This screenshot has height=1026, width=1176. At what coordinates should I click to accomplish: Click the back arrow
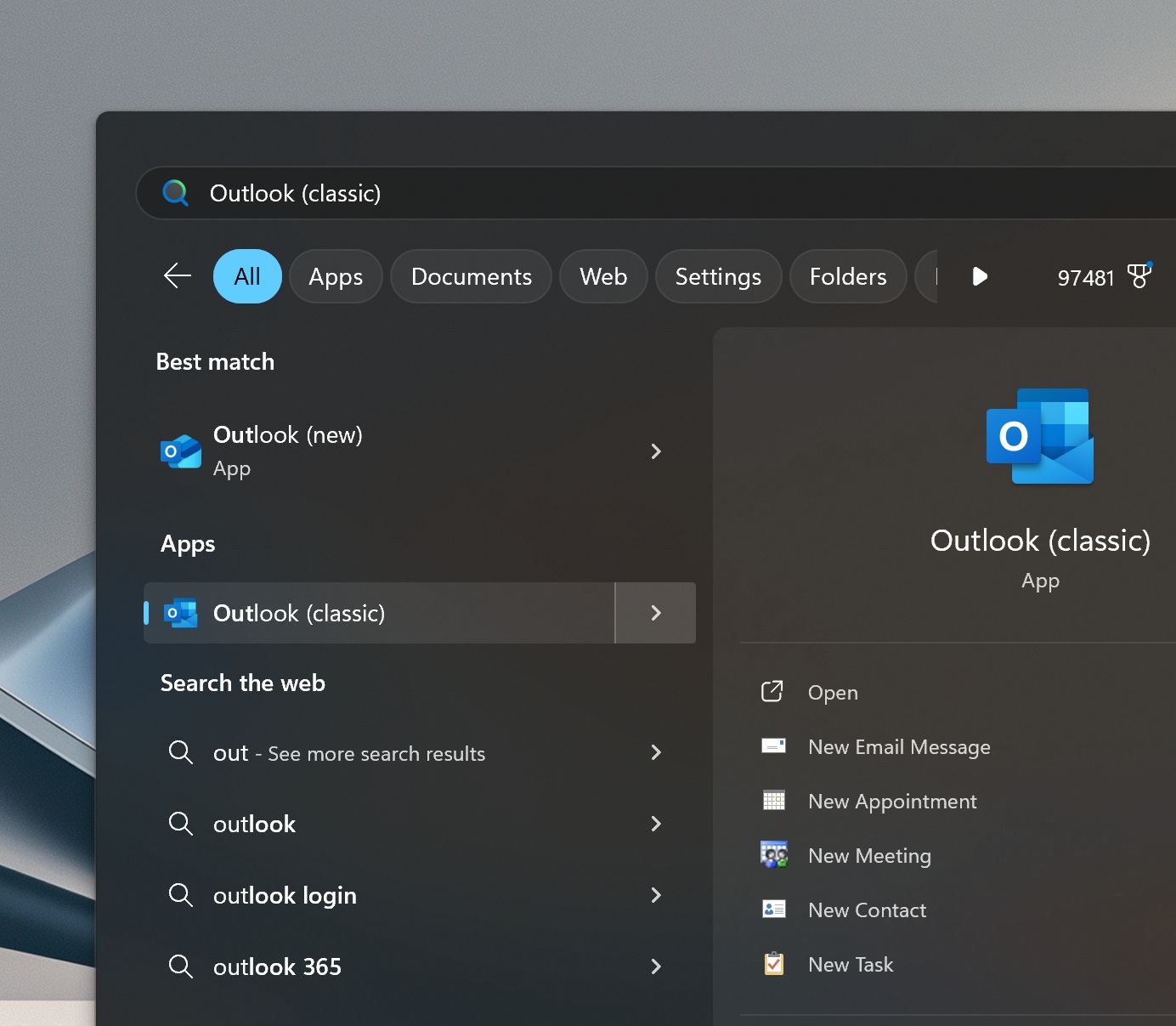[x=177, y=276]
